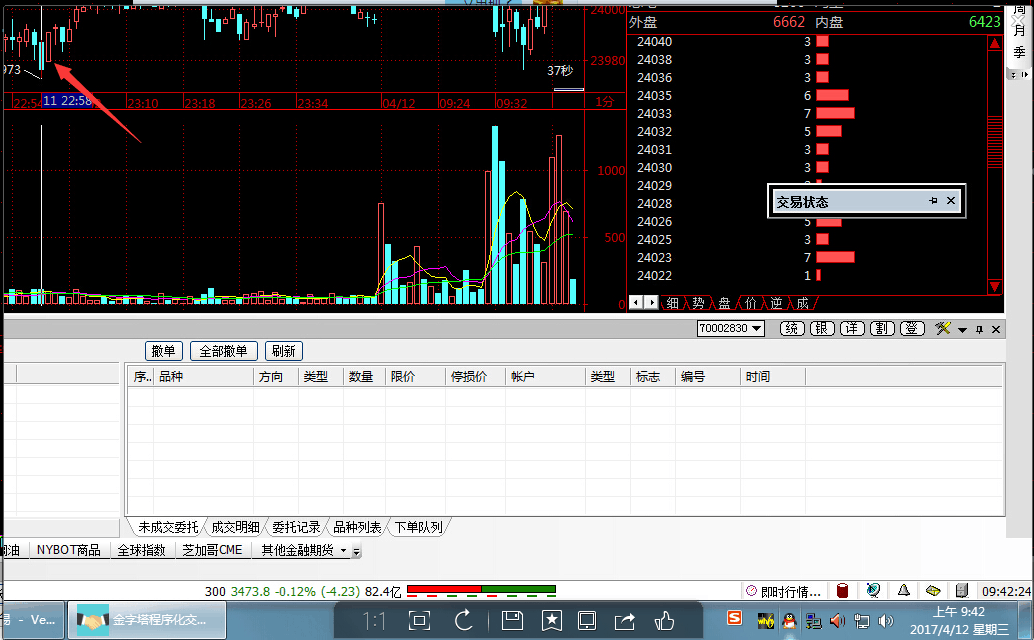Click the red cylinder icon in status bar
Viewport: 1034px width, 640px height.
pos(843,591)
